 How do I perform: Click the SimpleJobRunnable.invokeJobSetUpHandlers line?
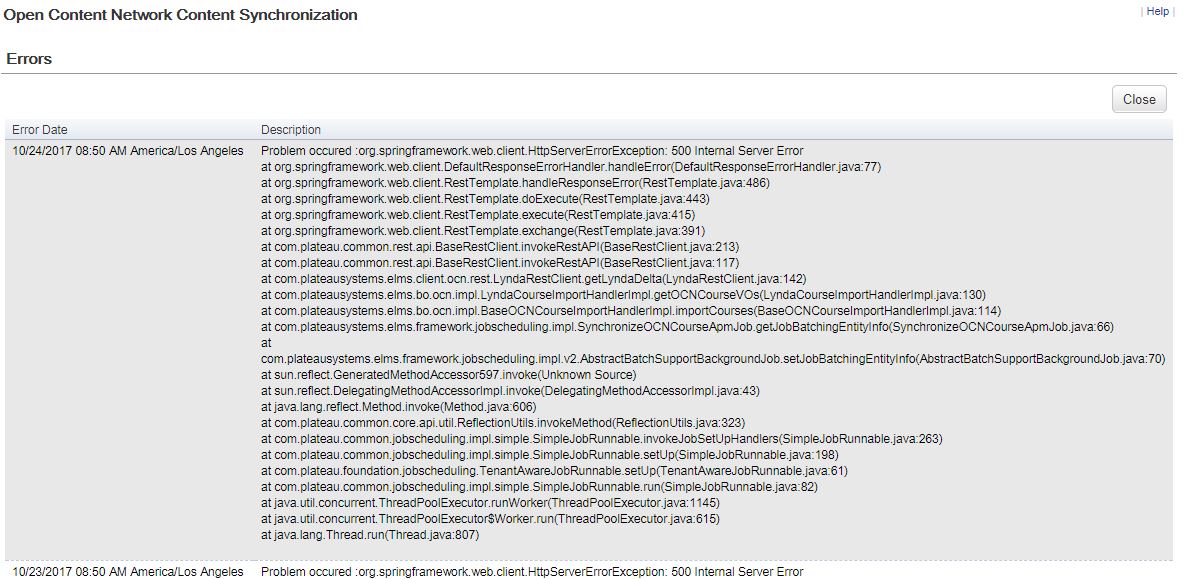click(602, 440)
